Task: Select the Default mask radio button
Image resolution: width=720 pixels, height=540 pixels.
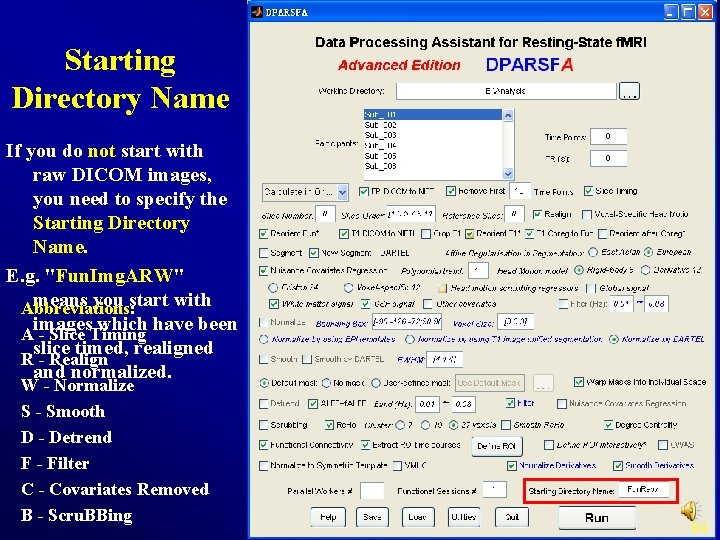Action: [x=264, y=382]
